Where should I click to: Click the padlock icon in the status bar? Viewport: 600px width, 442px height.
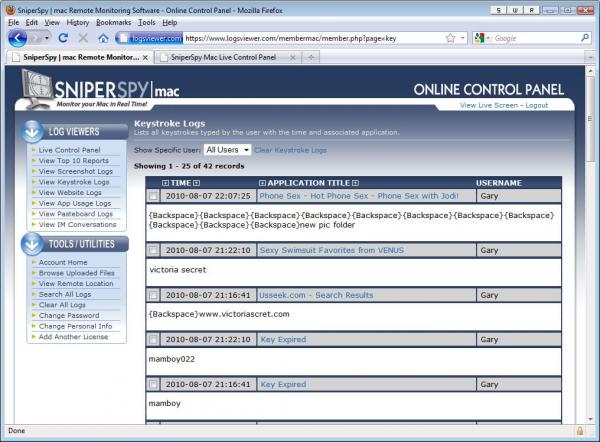pos(580,431)
